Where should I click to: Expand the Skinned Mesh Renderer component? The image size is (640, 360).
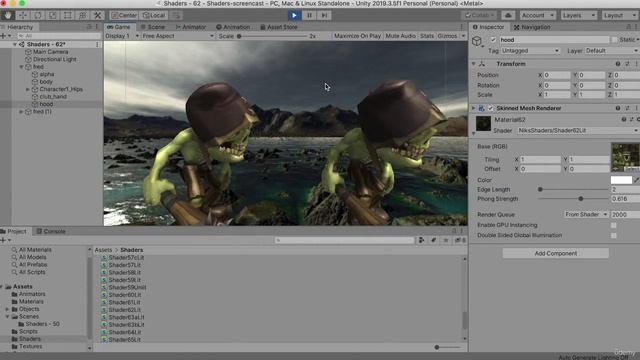474,108
